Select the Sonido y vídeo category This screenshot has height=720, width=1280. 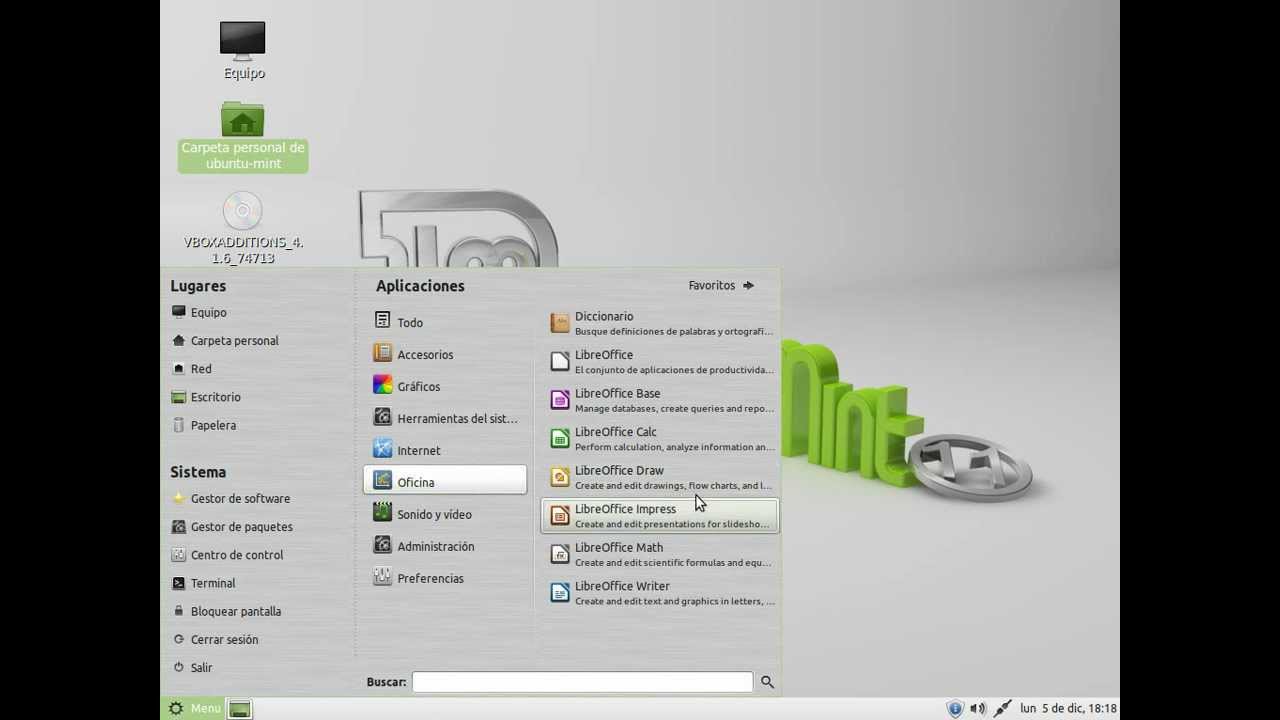point(445,514)
